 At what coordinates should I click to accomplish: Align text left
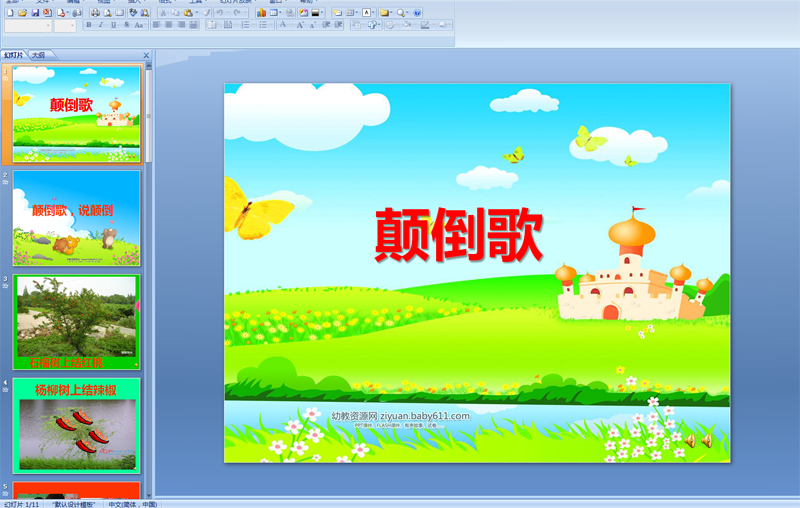tap(156, 24)
